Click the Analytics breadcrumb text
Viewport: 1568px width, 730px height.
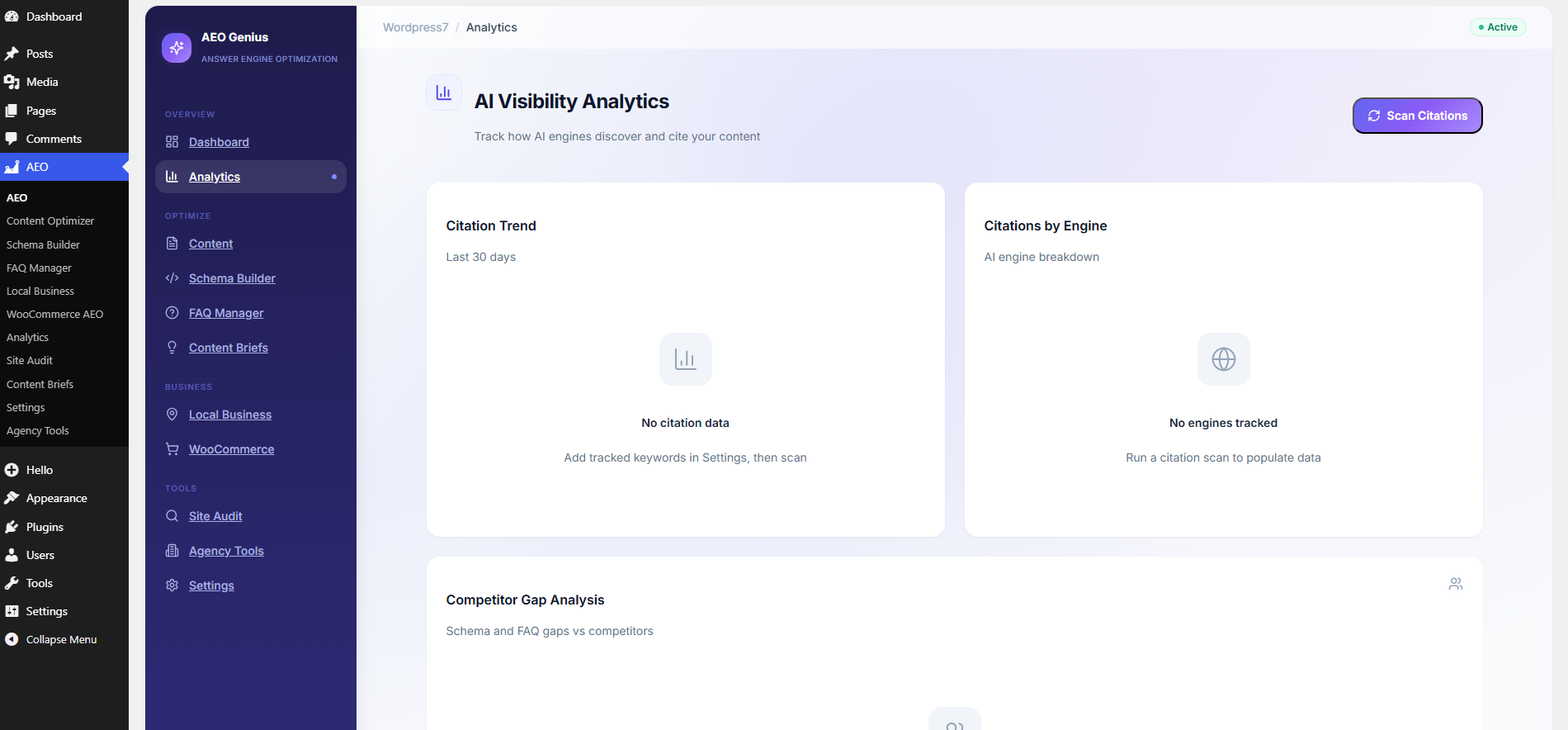click(x=492, y=27)
